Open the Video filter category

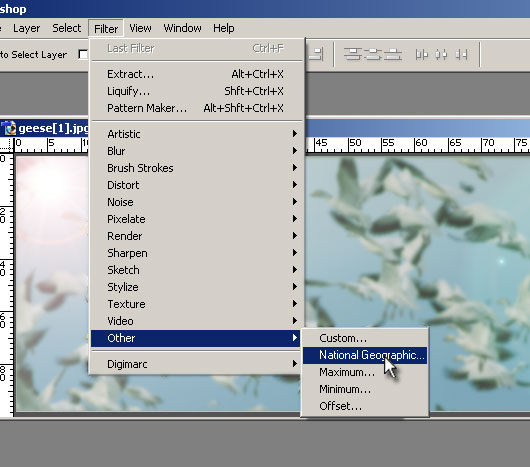click(196, 321)
